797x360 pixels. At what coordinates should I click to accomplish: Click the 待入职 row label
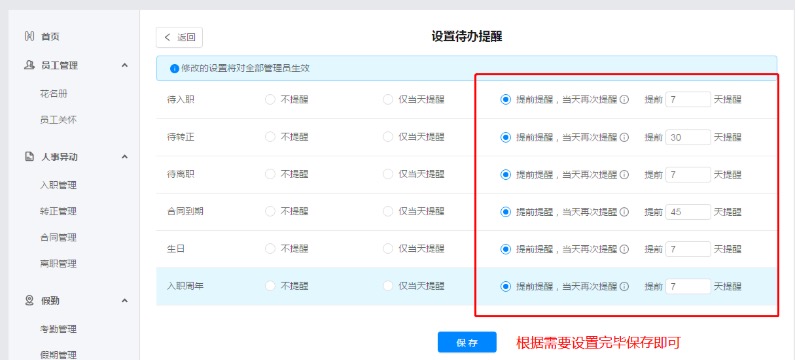tap(180, 100)
